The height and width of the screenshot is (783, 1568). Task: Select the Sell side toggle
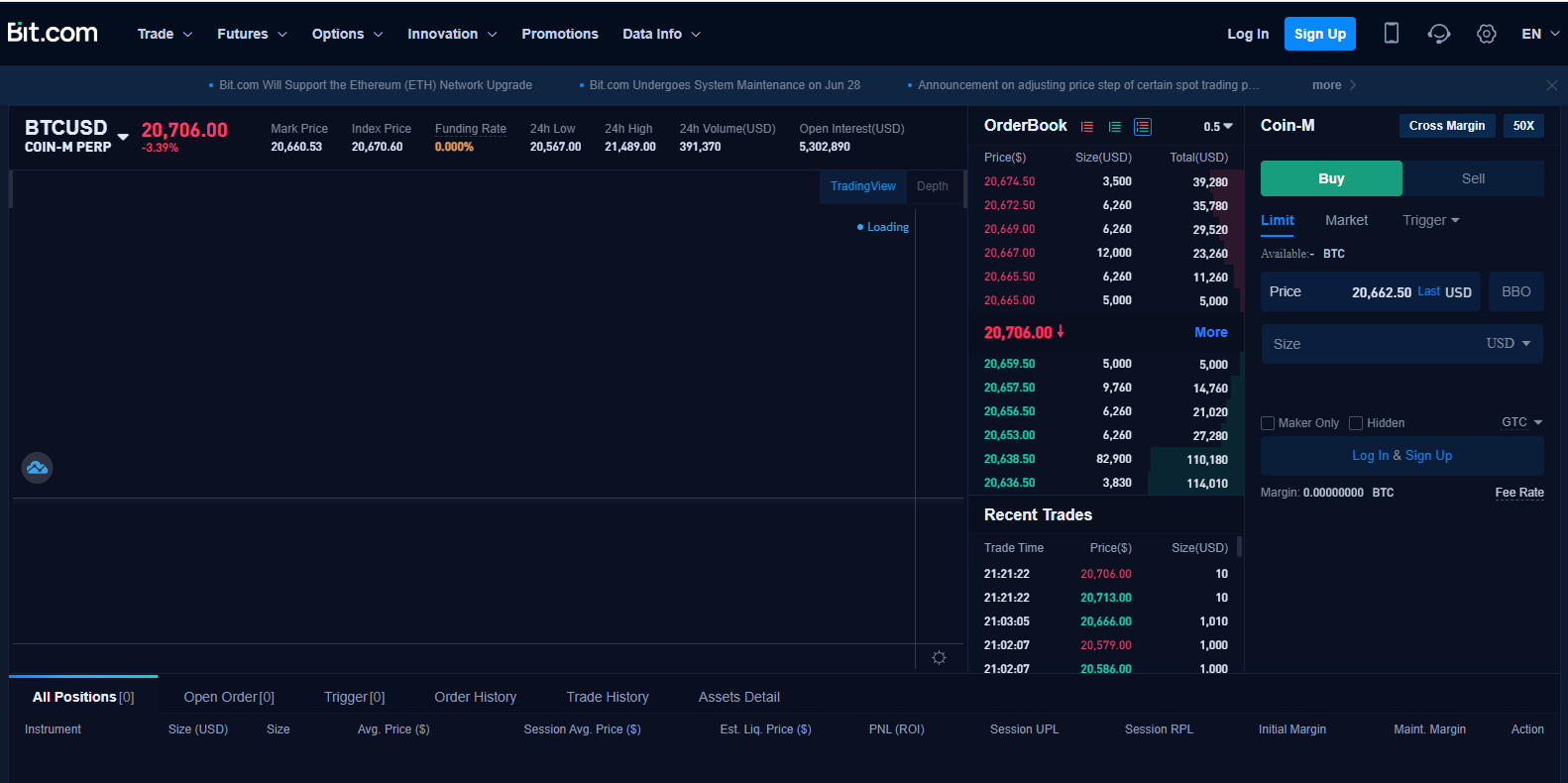point(1473,178)
